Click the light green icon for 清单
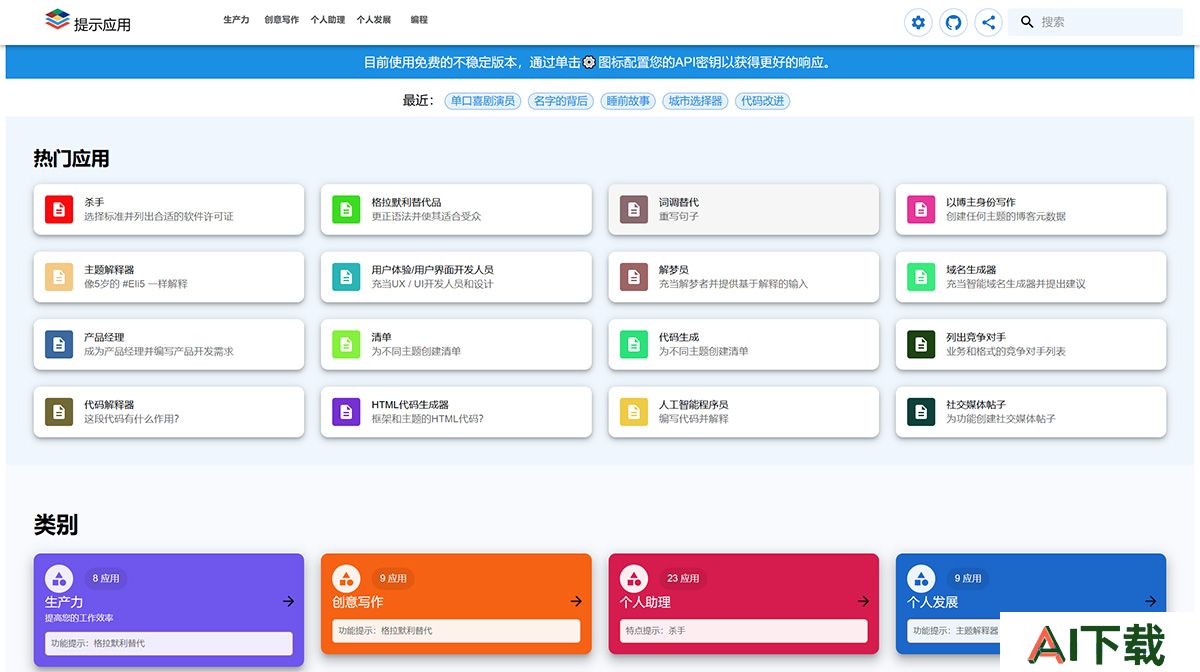Viewport: 1200px width, 672px height. pos(346,344)
